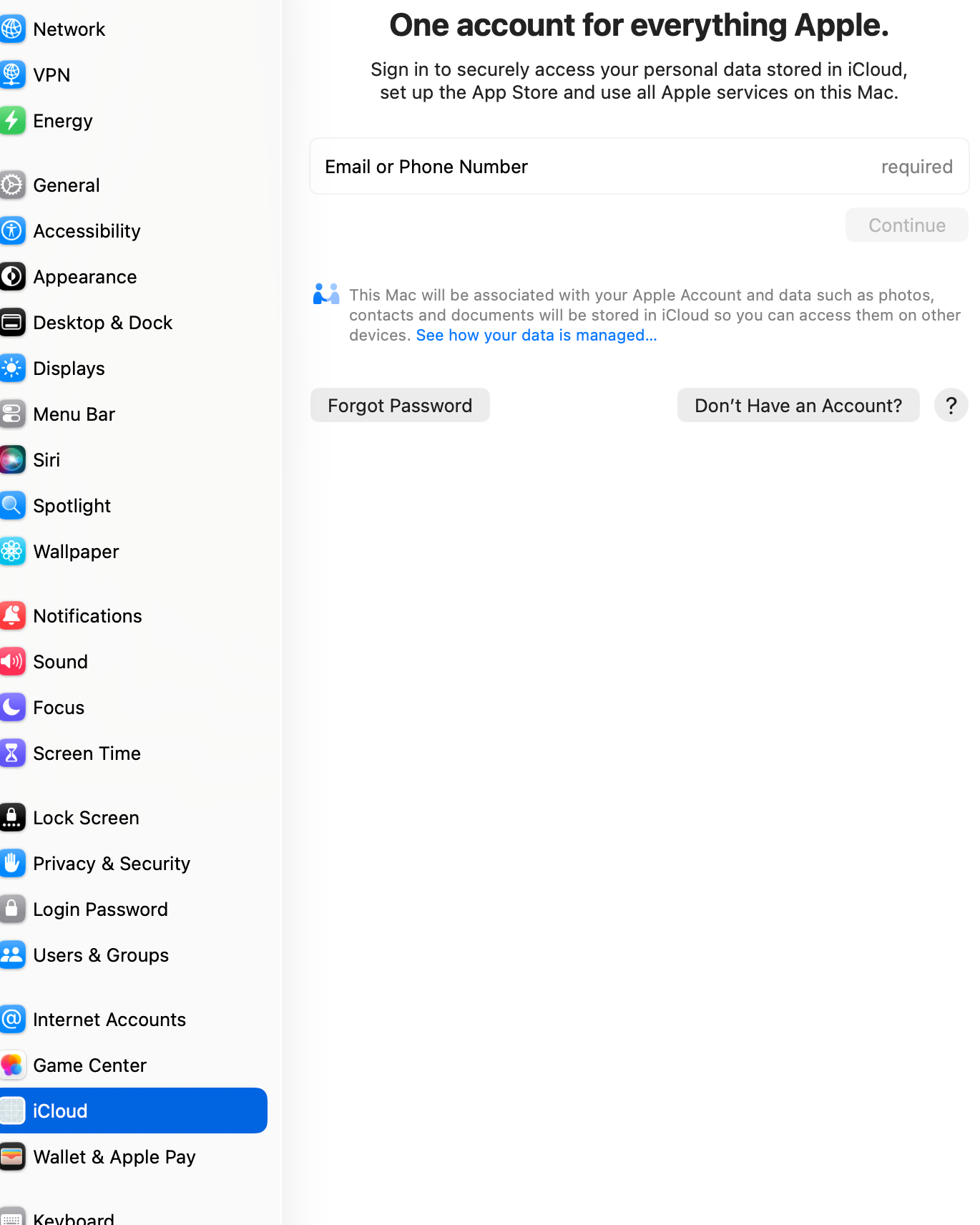980x1225 pixels.
Task: Click the Menu Bar icon
Action: pos(12,414)
